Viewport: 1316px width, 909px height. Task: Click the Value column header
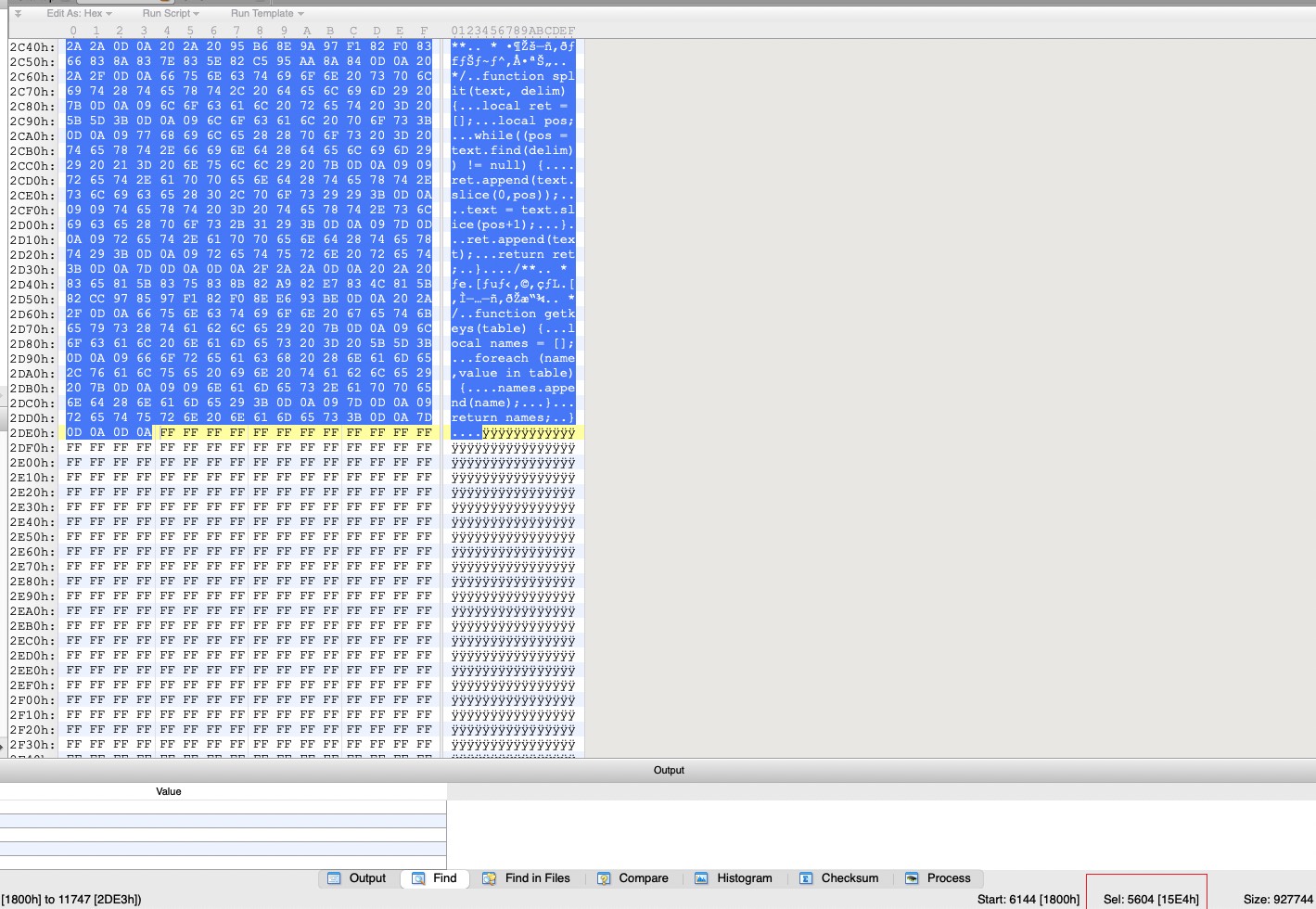coord(169,791)
